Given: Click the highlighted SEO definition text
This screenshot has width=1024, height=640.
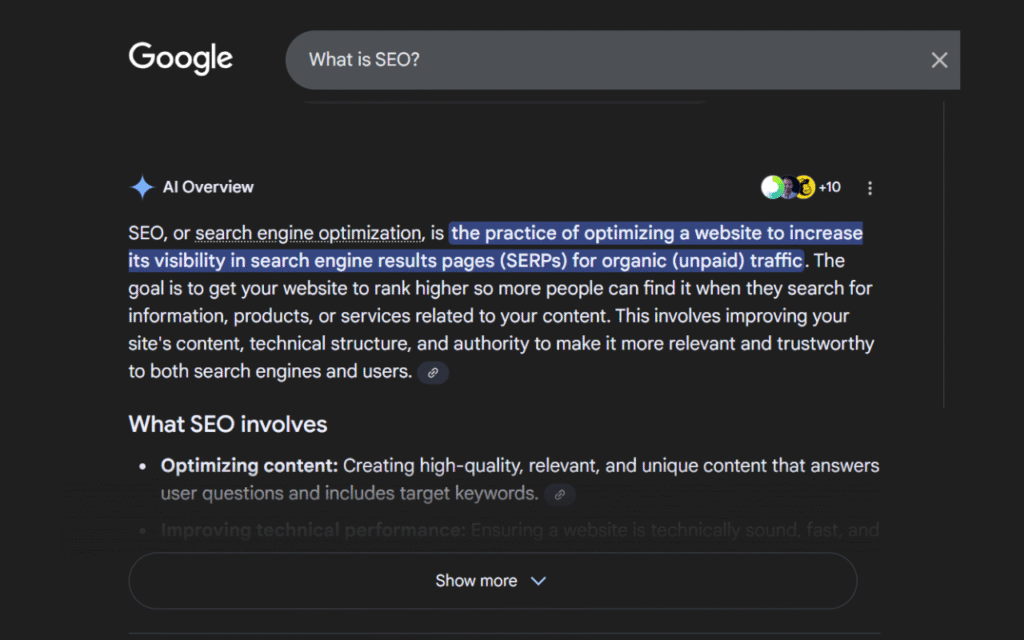Looking at the screenshot, I should (x=655, y=234).
